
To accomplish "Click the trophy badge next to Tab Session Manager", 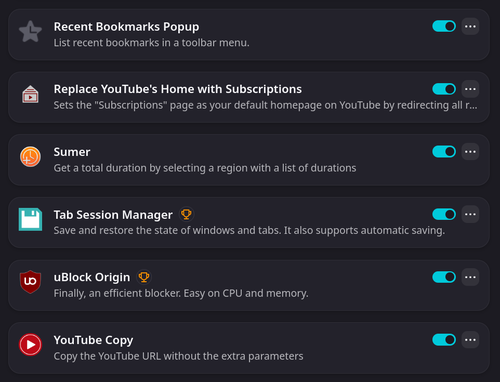I will tap(186, 214).
